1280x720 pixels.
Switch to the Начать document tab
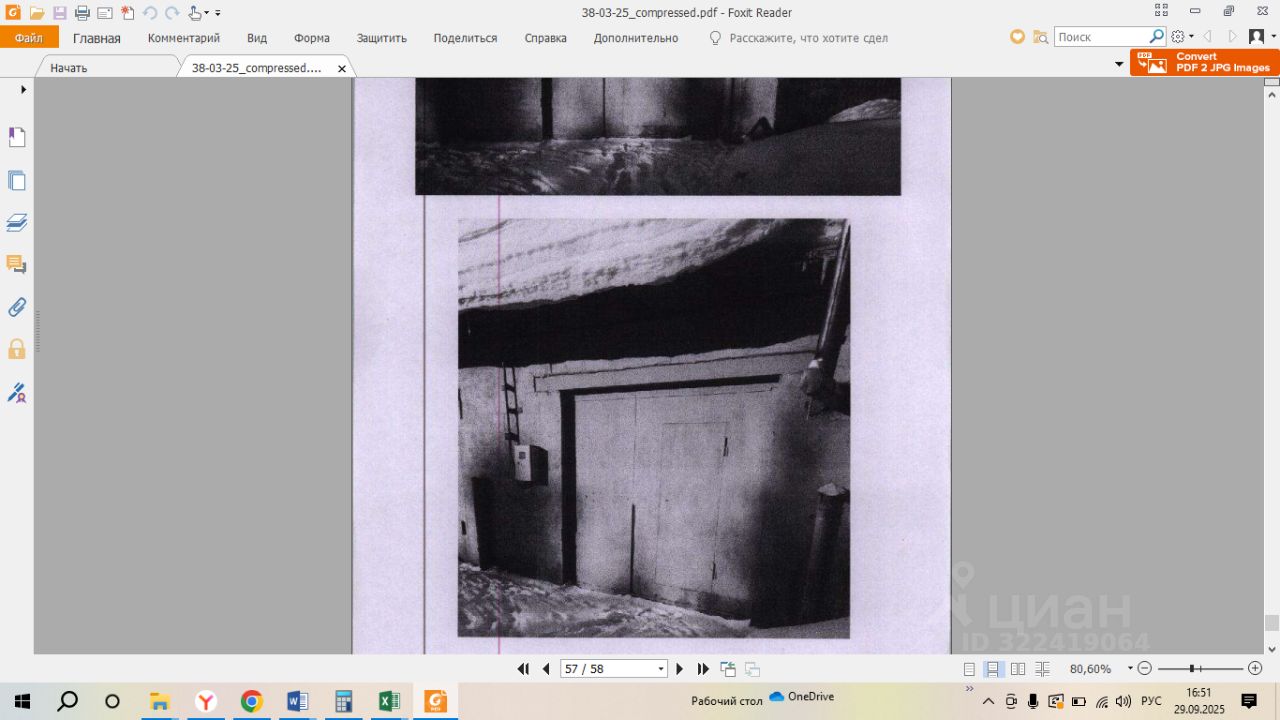click(x=69, y=68)
